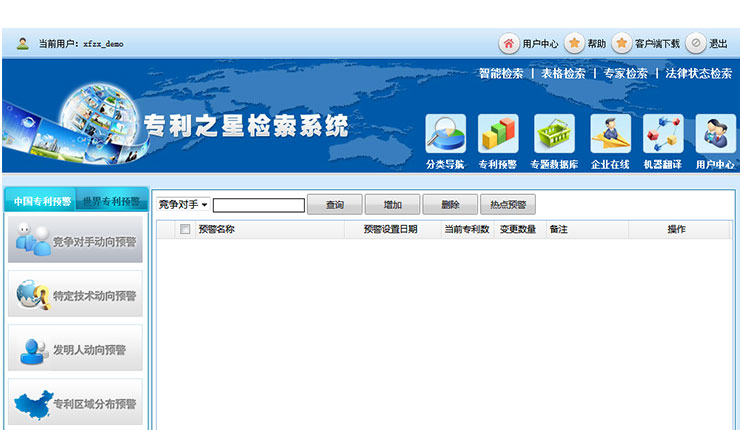This screenshot has width=740, height=430.
Task: Expand the 竞争对手 dropdown
Action: [183, 205]
